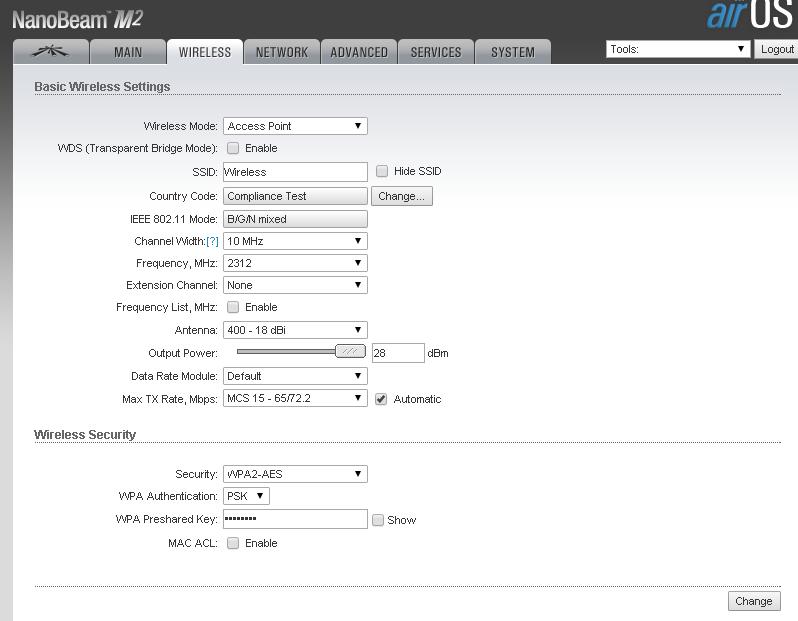
Task: Enable the MAC ACL checkbox
Action: pos(233,543)
